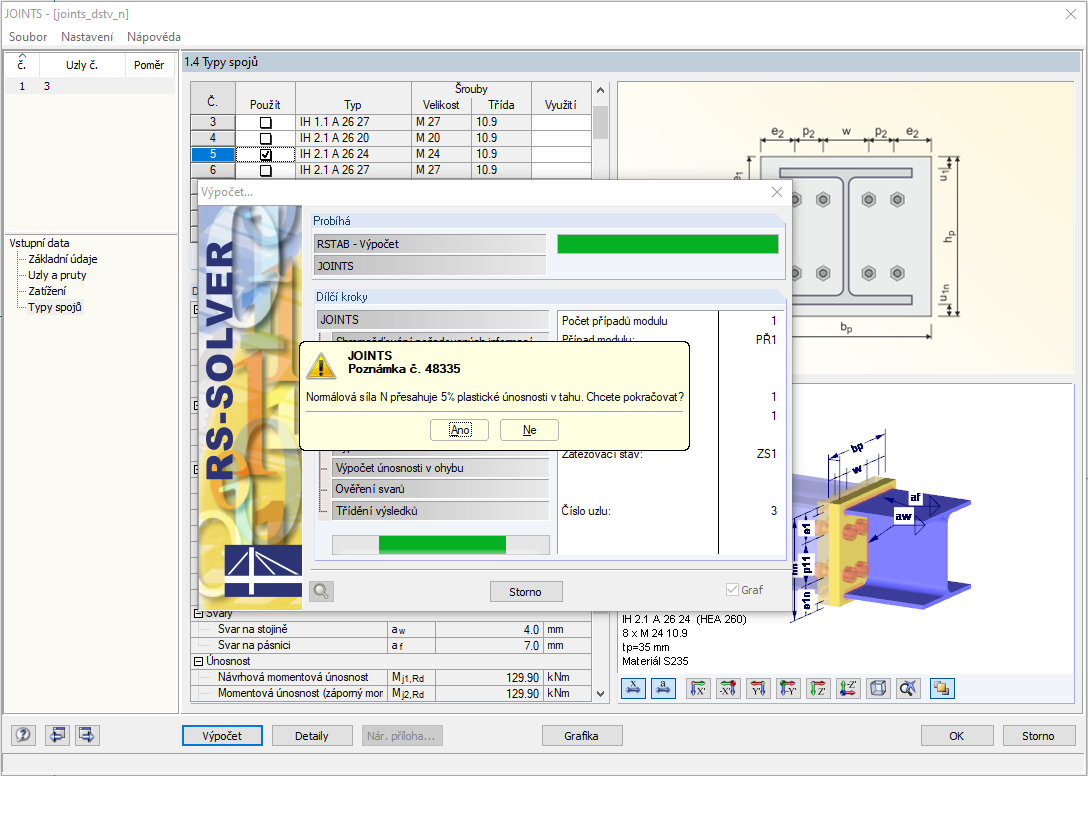Screen dimensions: 1088x816
Task: Click the partial-steps green progress bar
Action: (442, 544)
